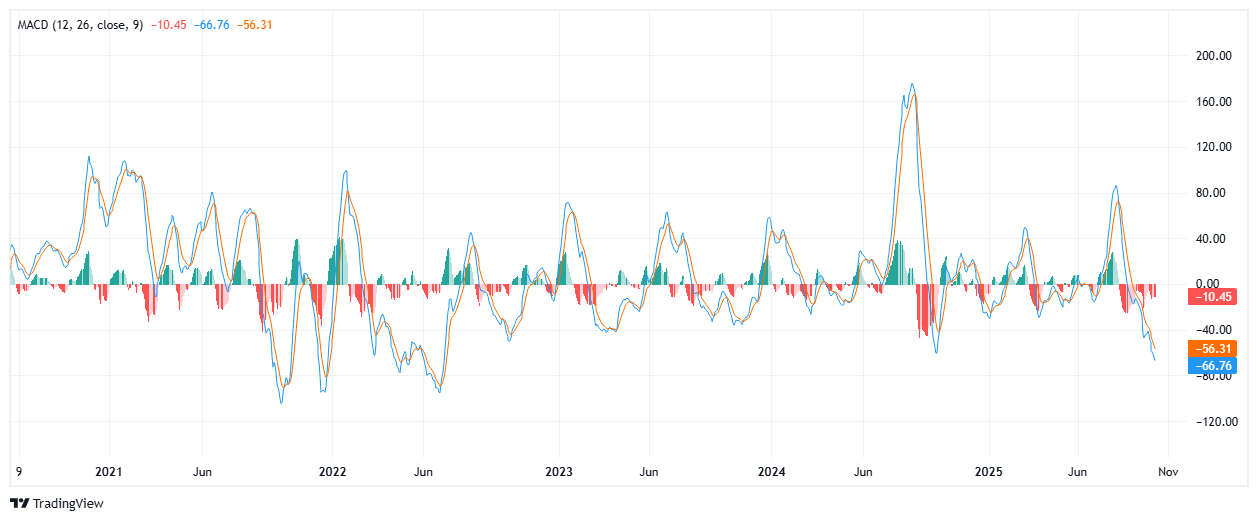
Task: Open the TradingView text link
Action: coord(68,504)
